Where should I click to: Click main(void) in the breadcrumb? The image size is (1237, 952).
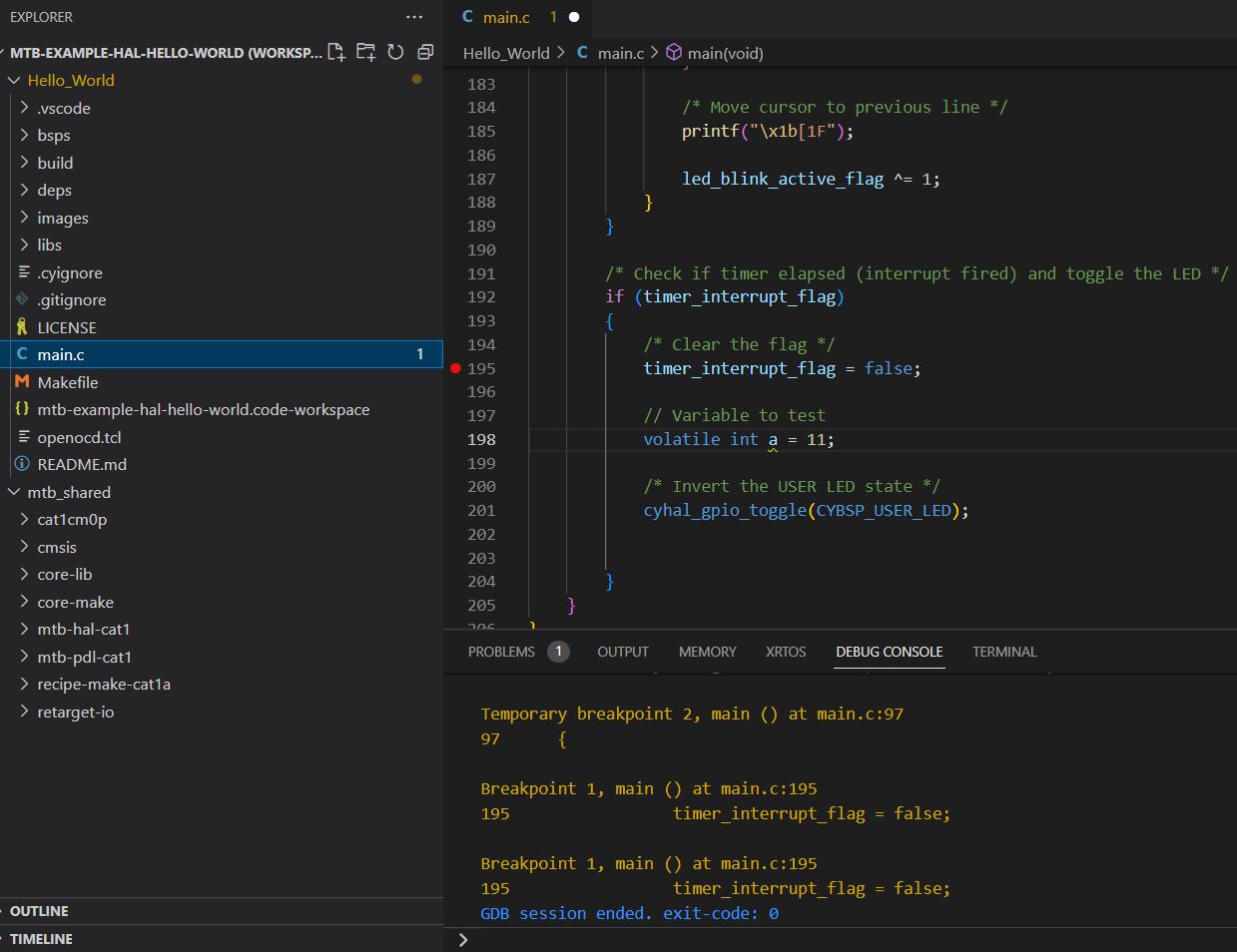coord(726,53)
